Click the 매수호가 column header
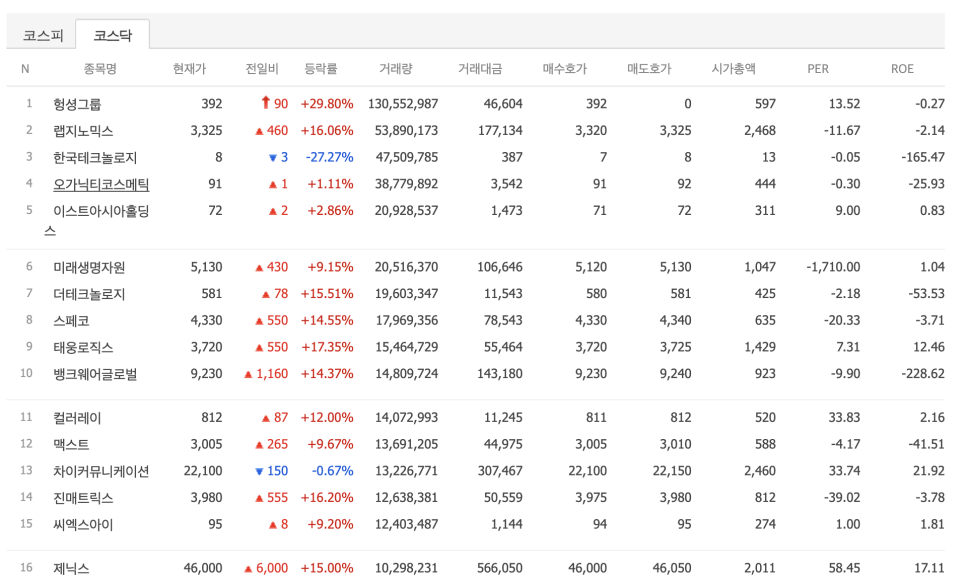Screen dimensions: 966x583 (564, 69)
